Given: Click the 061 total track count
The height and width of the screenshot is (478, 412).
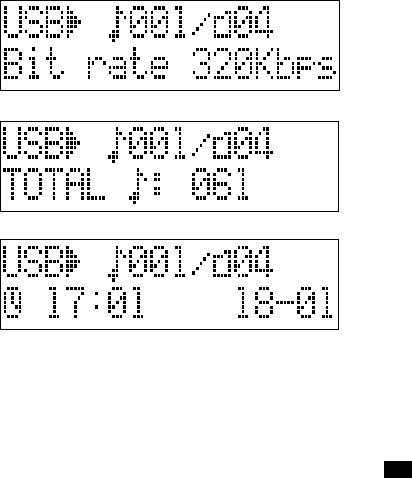Looking at the screenshot, I should tap(220, 184).
